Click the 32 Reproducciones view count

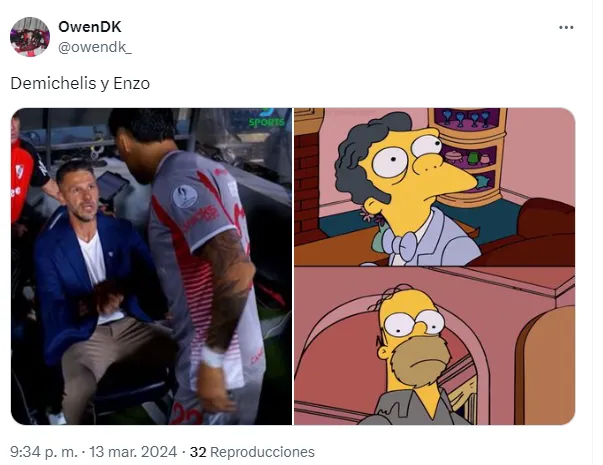[x=252, y=452]
